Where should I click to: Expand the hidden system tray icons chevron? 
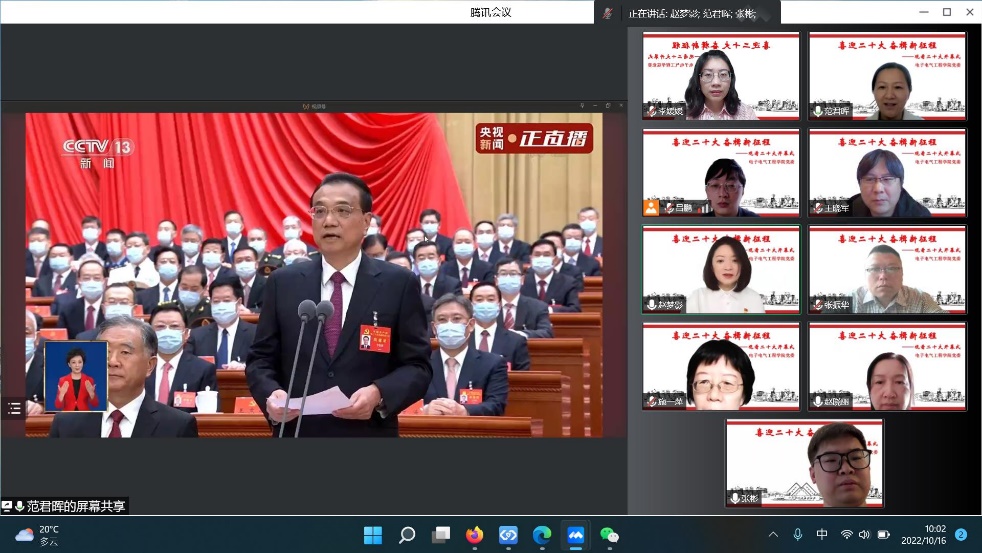coord(772,535)
